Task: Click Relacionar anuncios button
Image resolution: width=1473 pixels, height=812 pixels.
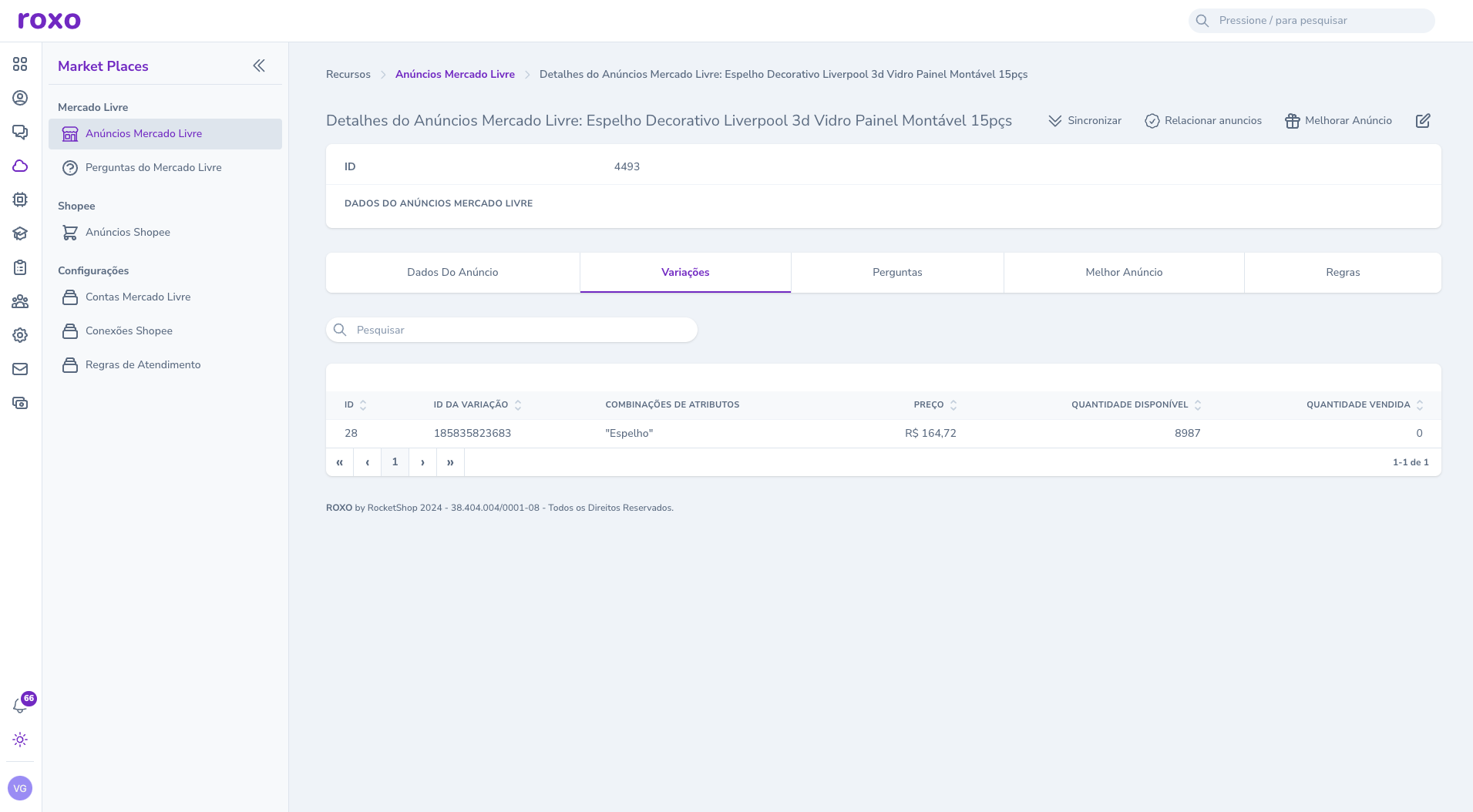Action: [1203, 120]
